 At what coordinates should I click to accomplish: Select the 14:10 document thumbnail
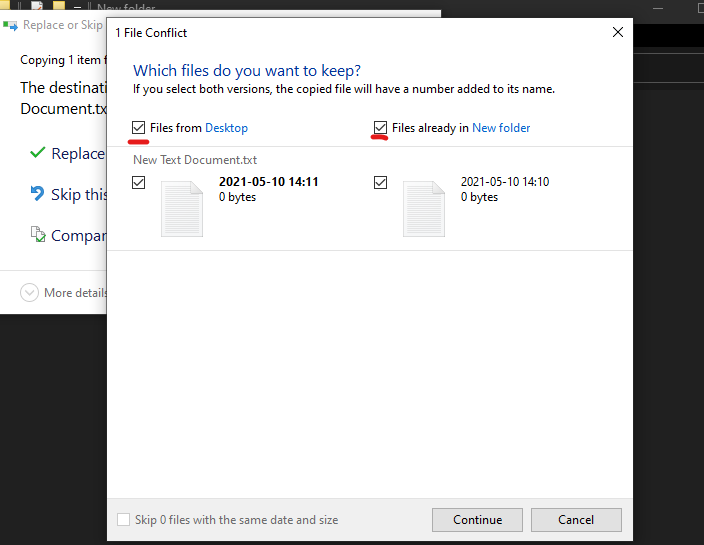point(424,209)
